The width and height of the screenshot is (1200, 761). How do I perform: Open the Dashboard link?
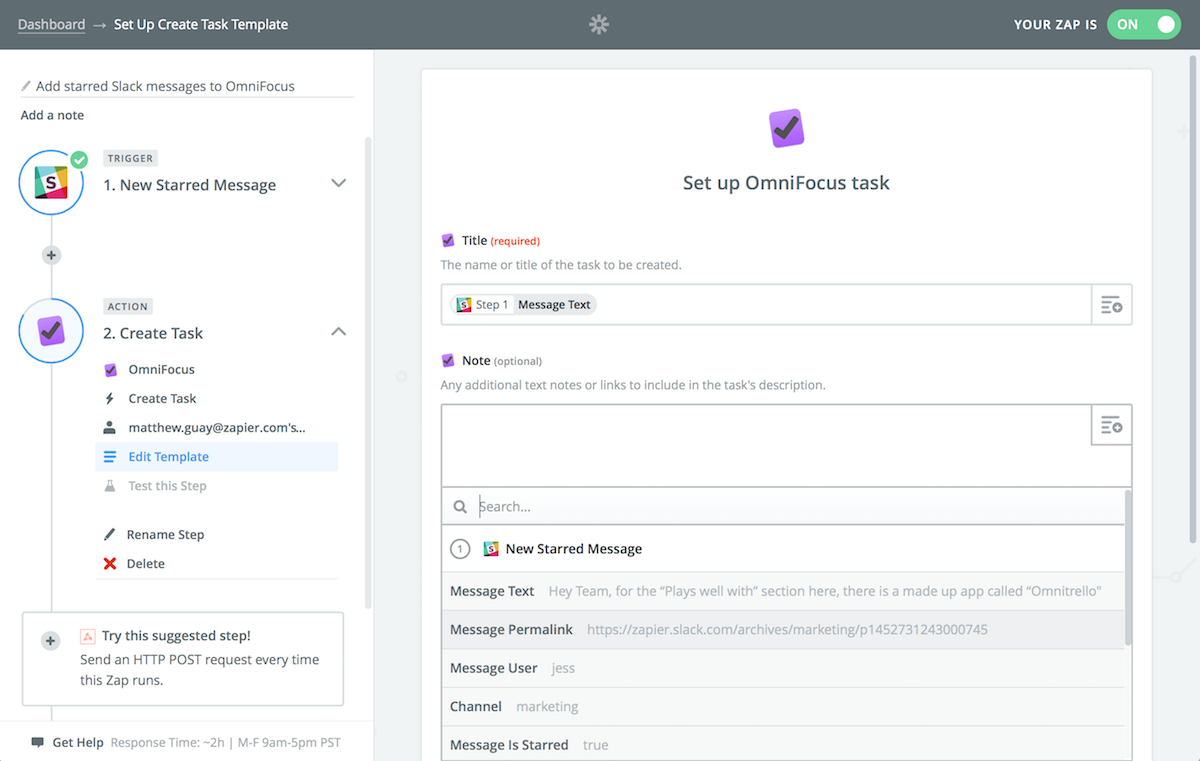[x=51, y=24]
